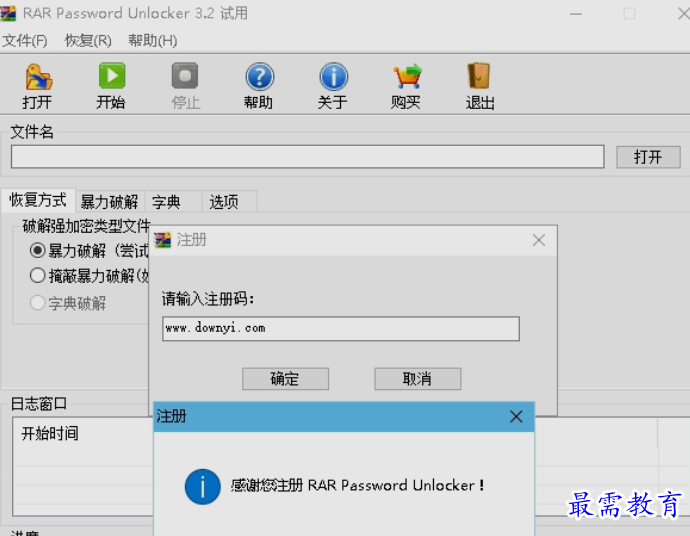Screen dimensions: 690x536
Task: Click the RAR Password Unlocker title bar icon
Action: coord(8,13)
